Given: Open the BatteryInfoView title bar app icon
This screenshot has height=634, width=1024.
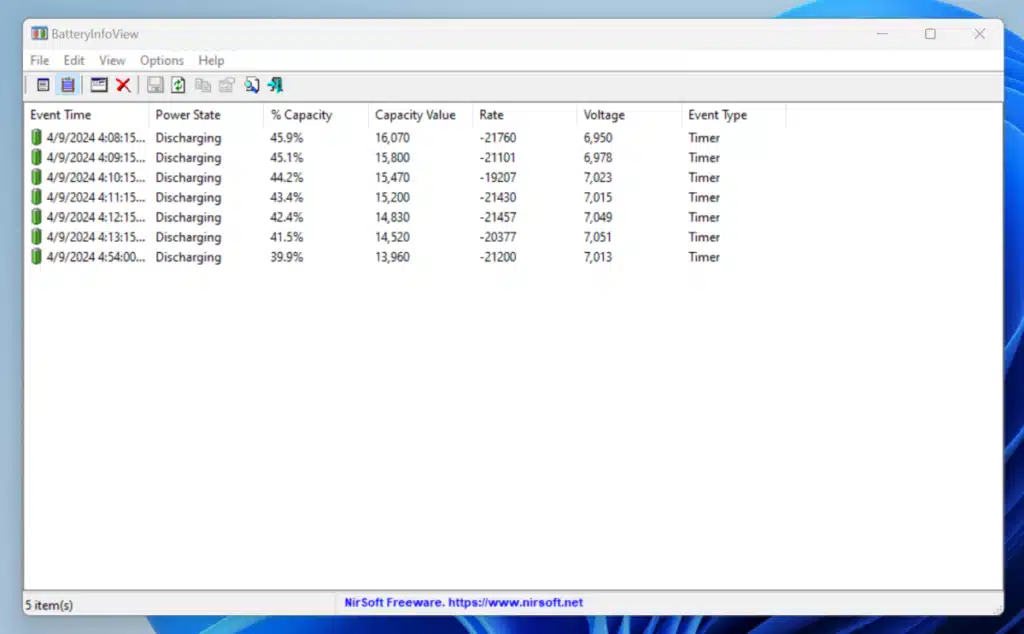Looking at the screenshot, I should (39, 33).
